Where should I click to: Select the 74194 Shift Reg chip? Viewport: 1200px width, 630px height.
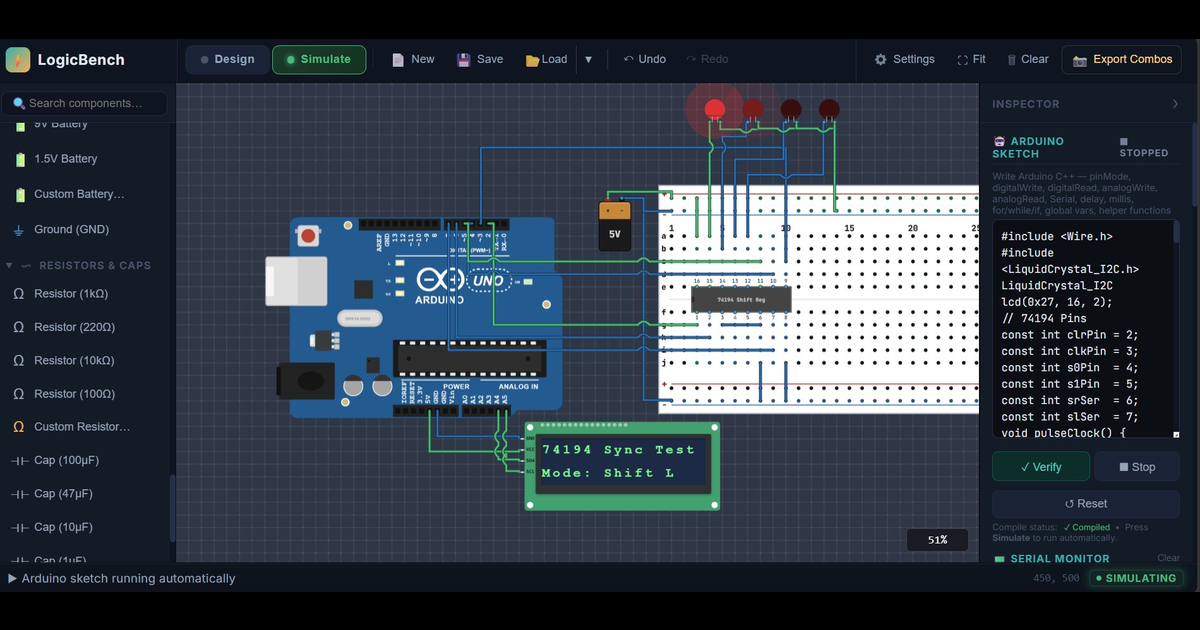click(741, 299)
